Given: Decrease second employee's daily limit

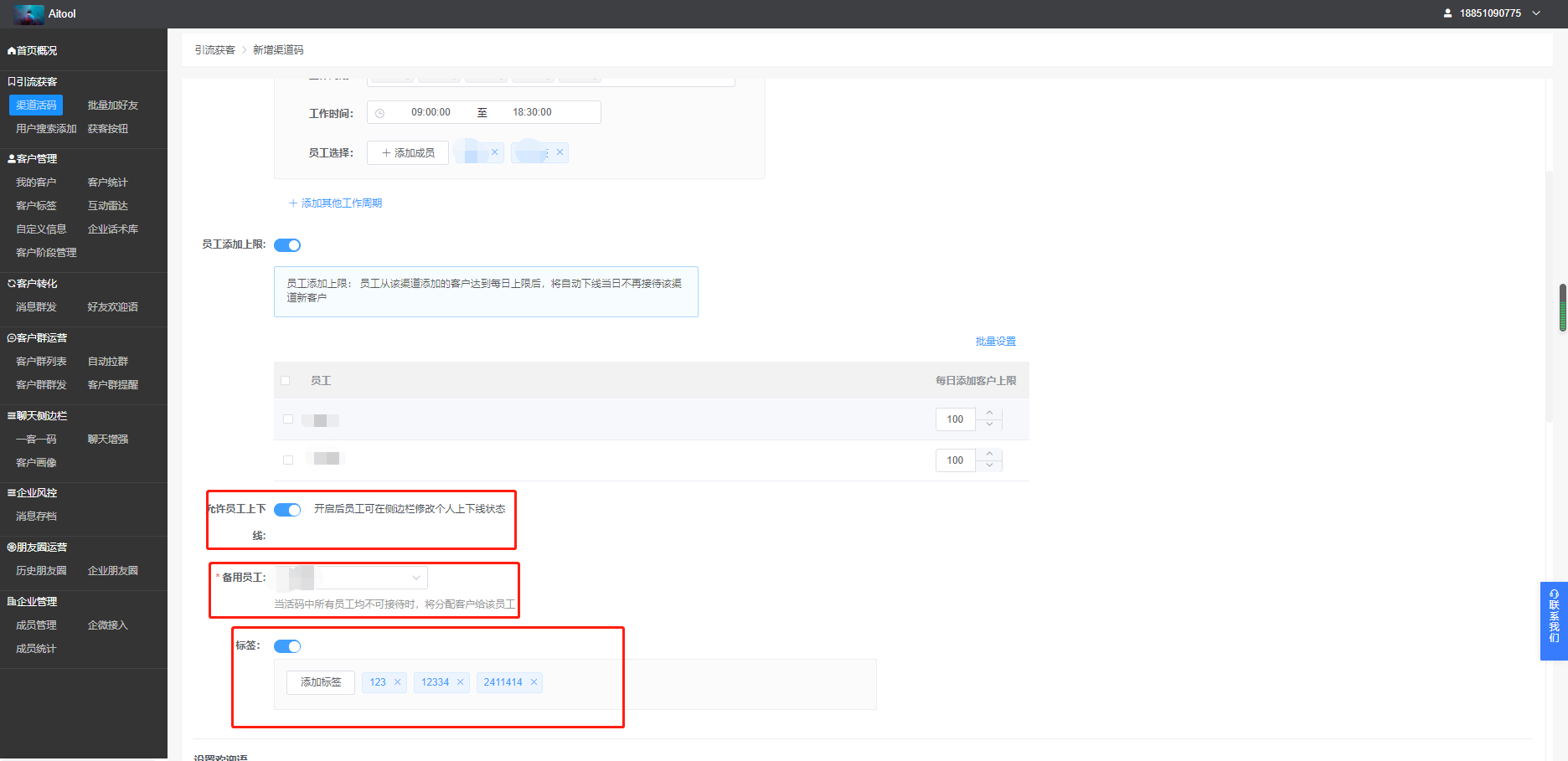Looking at the screenshot, I should coord(989,465).
